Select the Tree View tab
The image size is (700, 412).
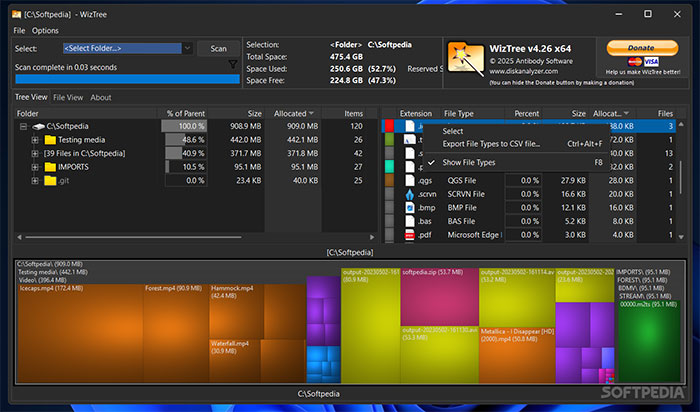tap(31, 97)
